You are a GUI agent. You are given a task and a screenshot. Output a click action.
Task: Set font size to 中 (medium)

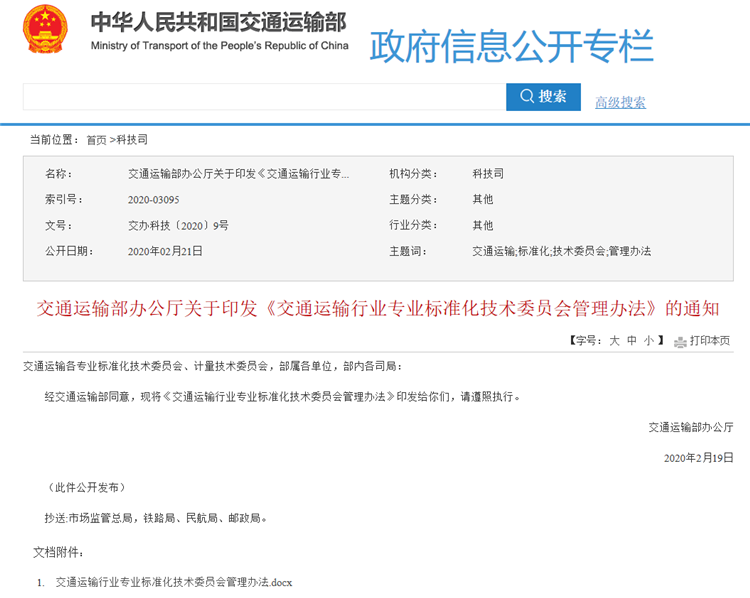(x=632, y=341)
